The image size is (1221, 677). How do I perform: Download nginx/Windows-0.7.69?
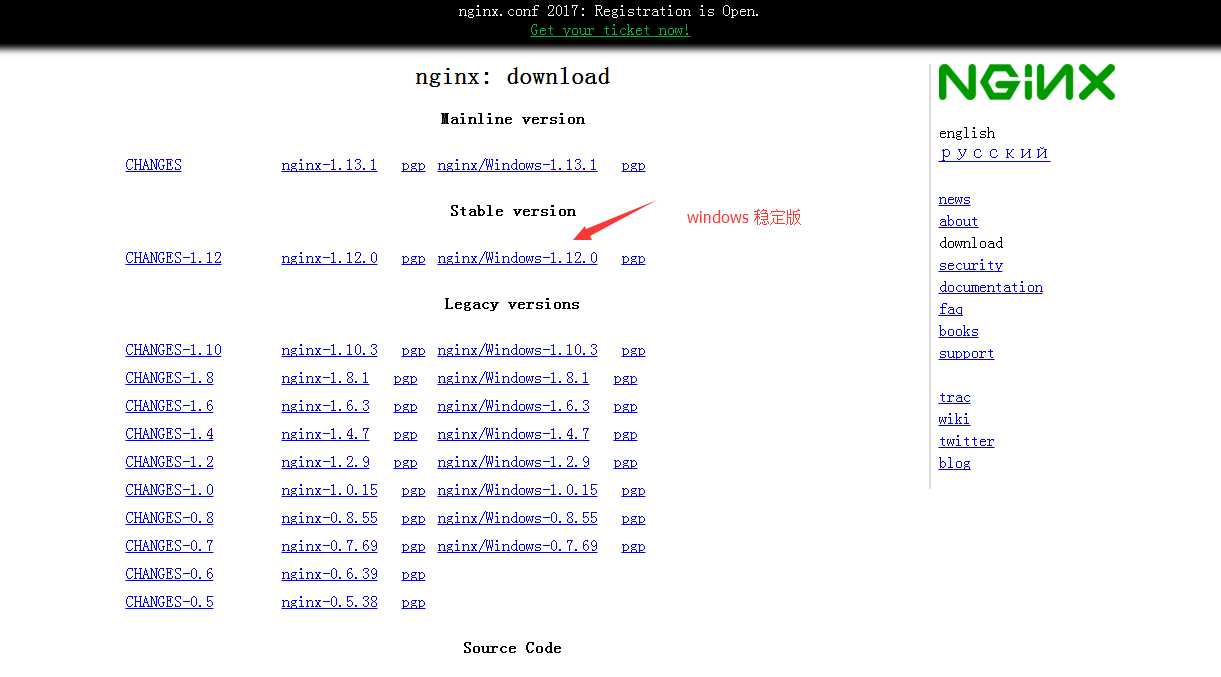(x=517, y=546)
